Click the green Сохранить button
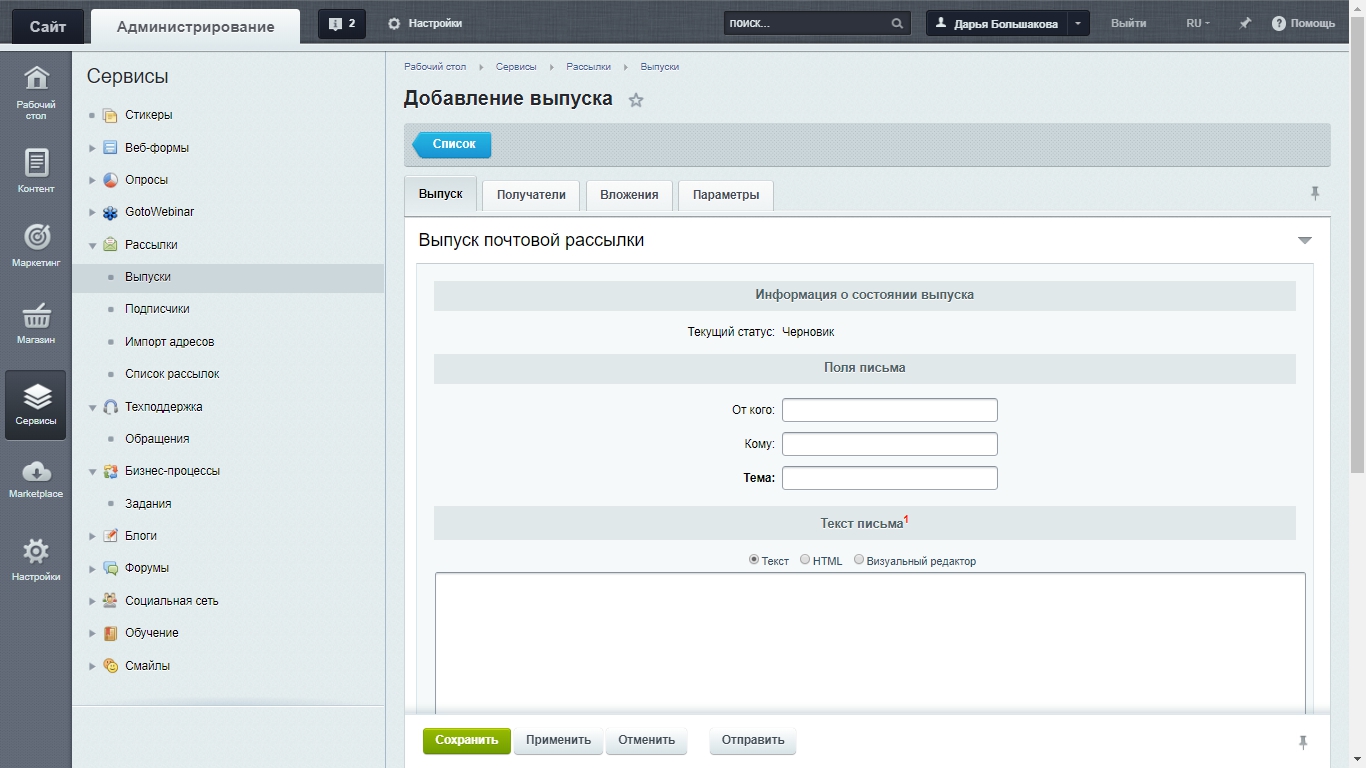1366x768 pixels. pyautogui.click(x=466, y=741)
